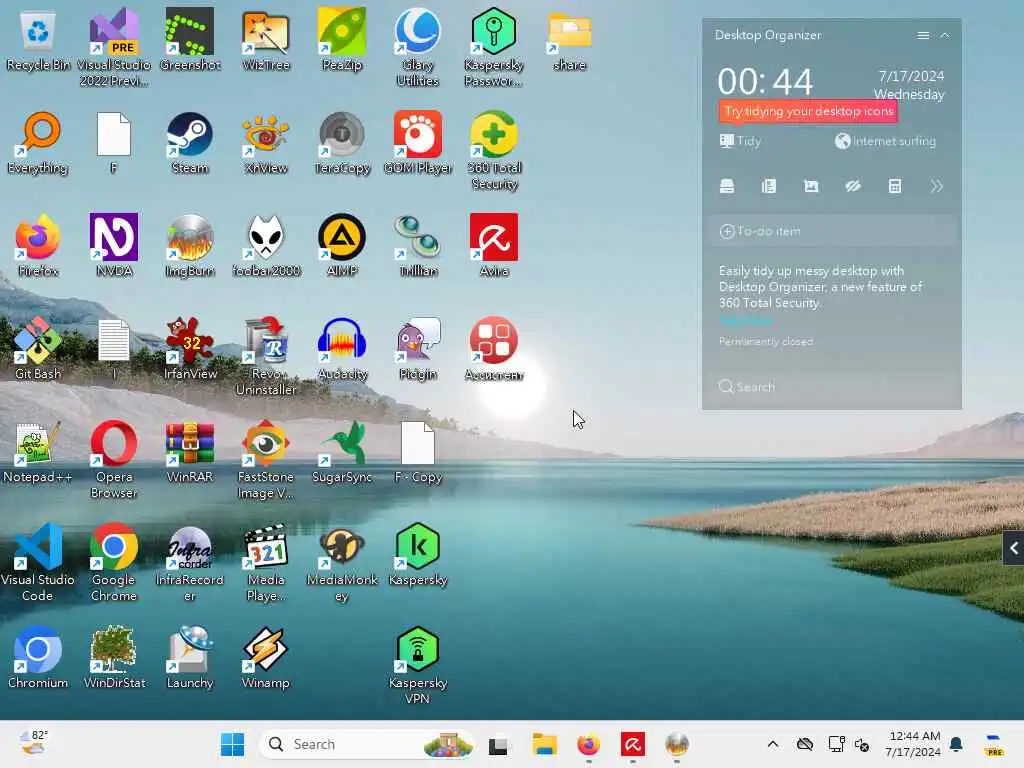Select the Avira desktop shortcut

(494, 245)
